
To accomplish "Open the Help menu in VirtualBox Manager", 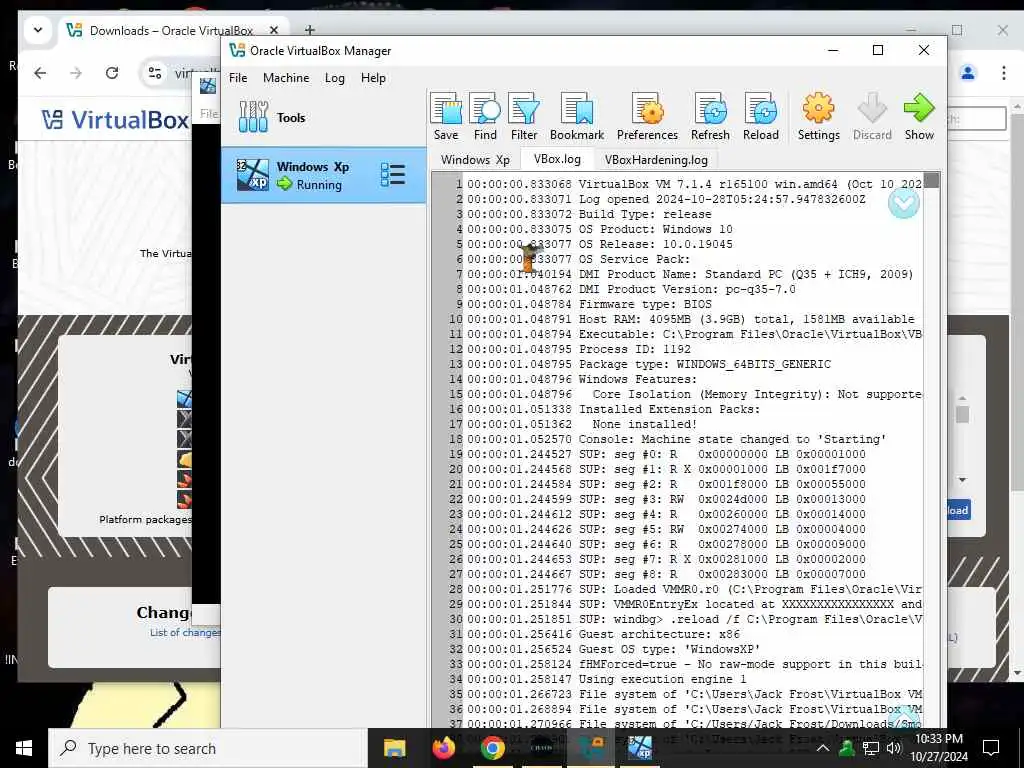I will [x=373, y=78].
